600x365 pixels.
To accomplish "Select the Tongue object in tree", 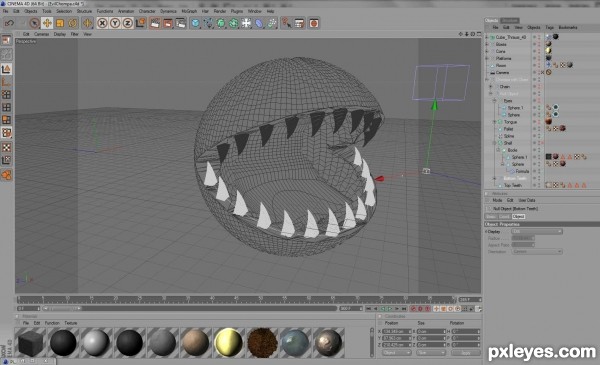I will tap(510, 122).
